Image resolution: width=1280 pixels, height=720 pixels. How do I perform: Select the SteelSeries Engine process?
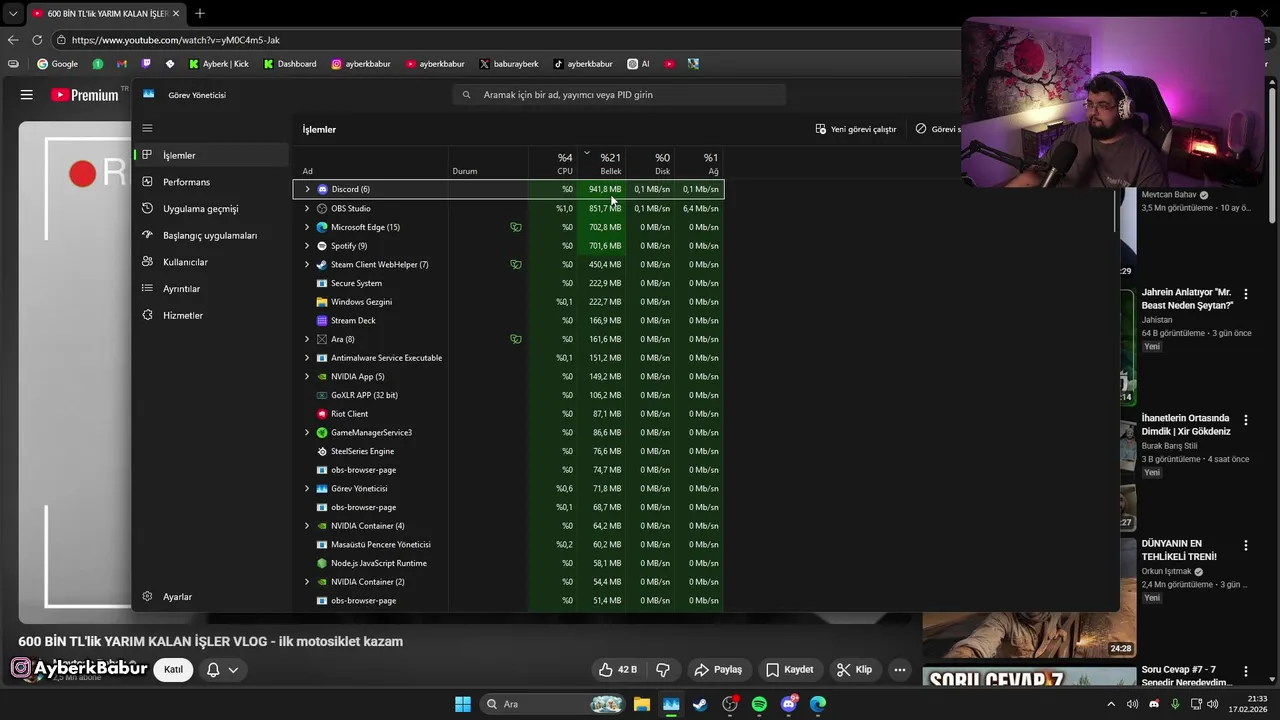[x=508, y=451]
